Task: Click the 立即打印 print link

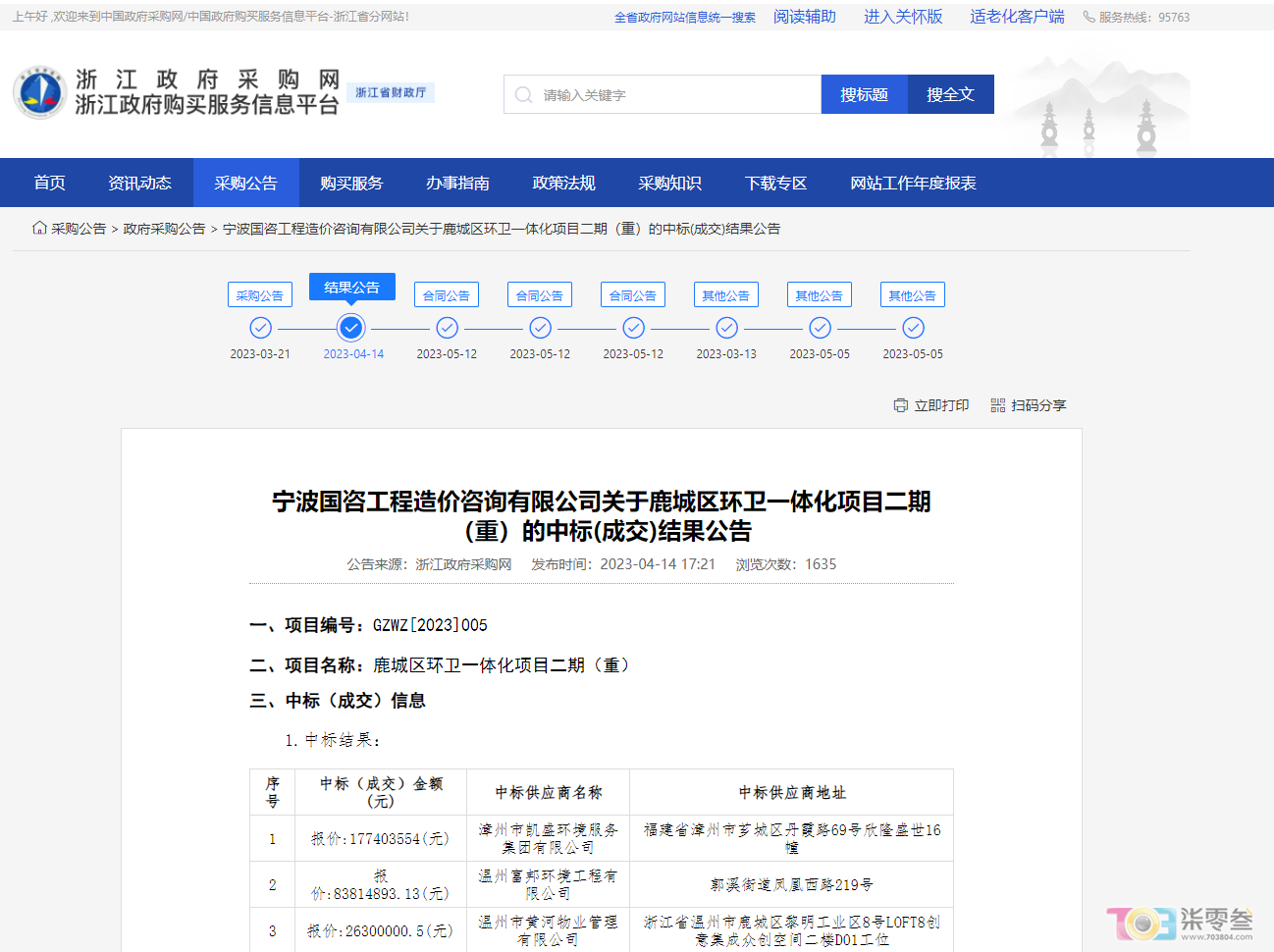Action: (931, 405)
